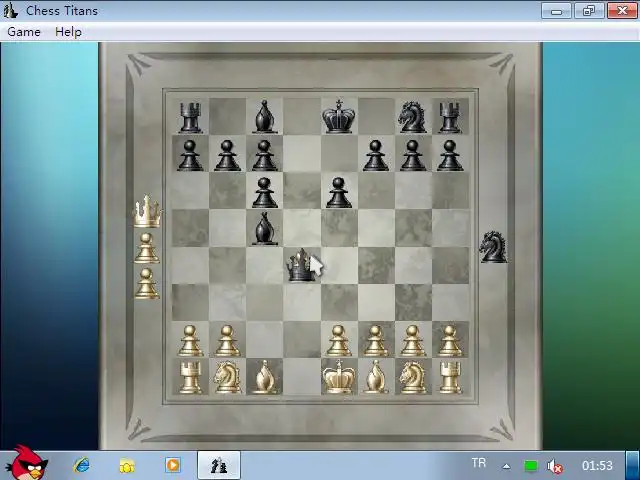Viewport: 640px width, 480px height.
Task: Click the captured white queen beside the board
Action: point(147,211)
